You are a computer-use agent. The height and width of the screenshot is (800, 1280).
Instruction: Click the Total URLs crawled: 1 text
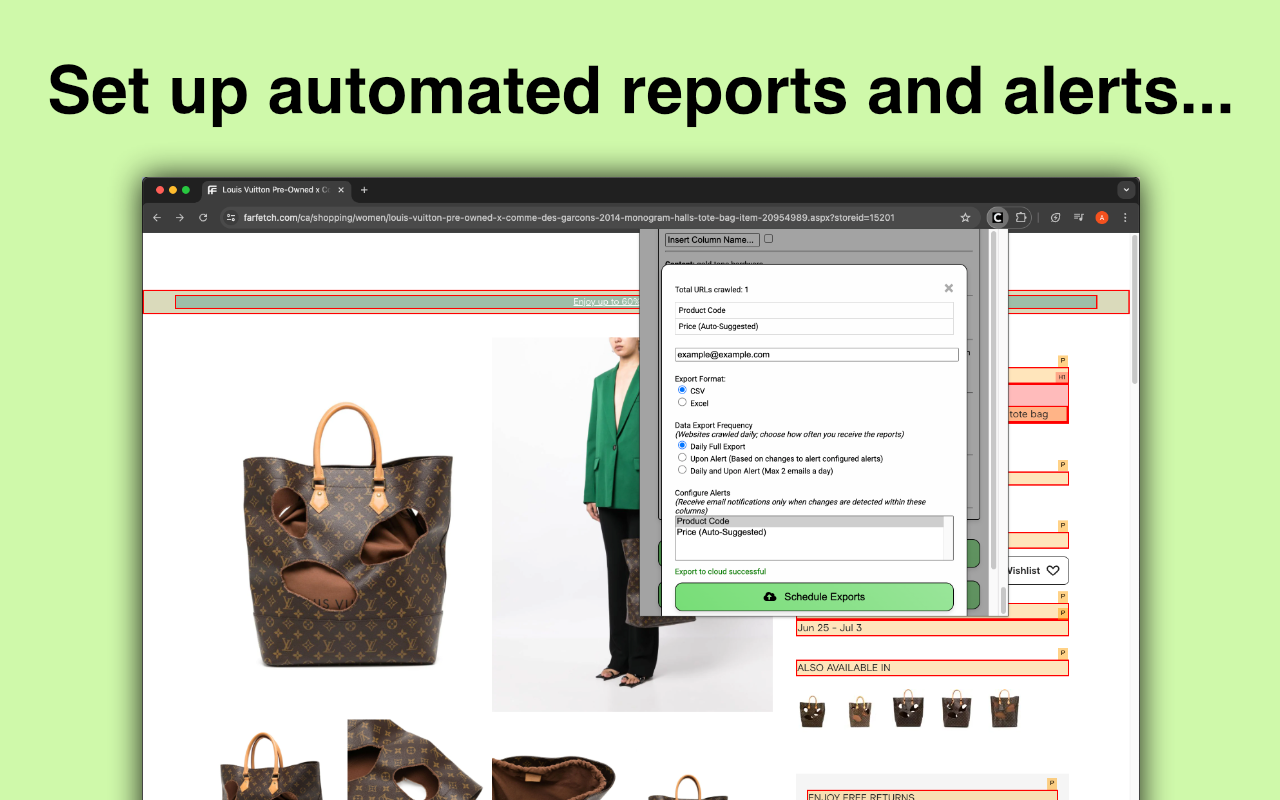pos(712,290)
